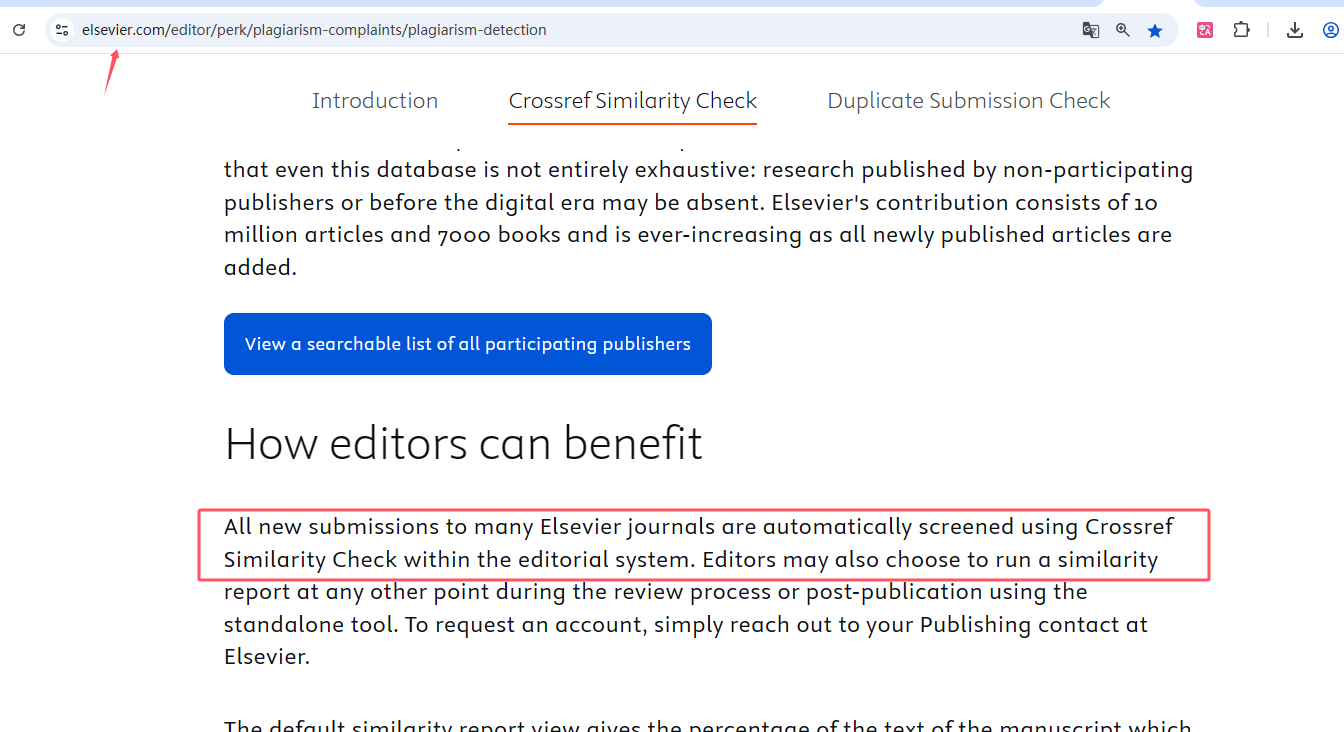Open the zoom magnifier icon in address bar
This screenshot has width=1344, height=732.
coord(1123,30)
